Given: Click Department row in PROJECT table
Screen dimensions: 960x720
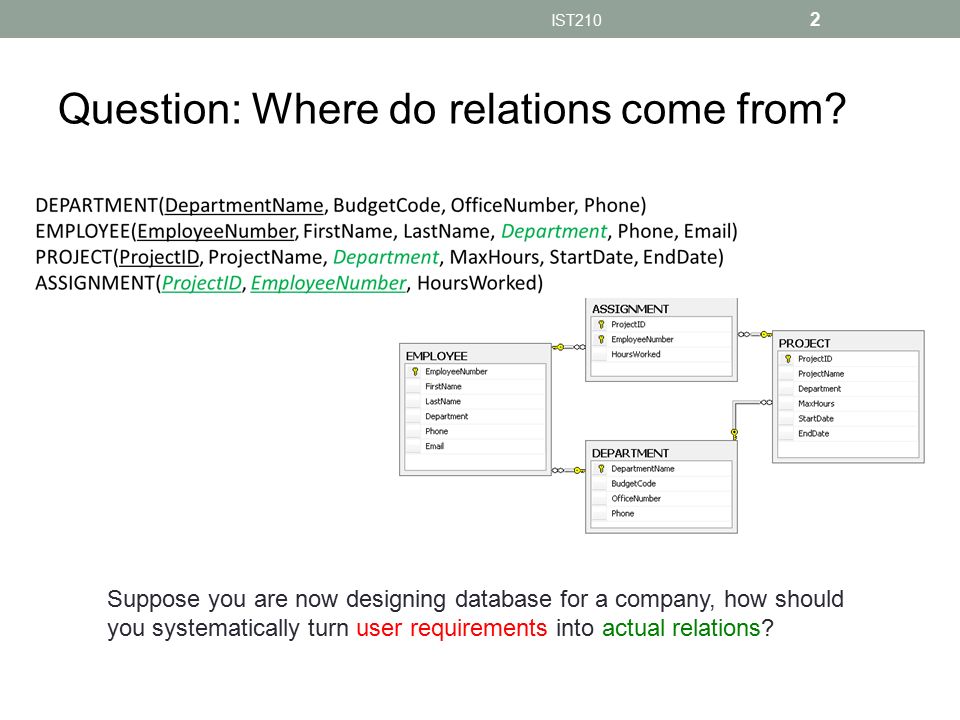Looking at the screenshot, I should point(848,389).
